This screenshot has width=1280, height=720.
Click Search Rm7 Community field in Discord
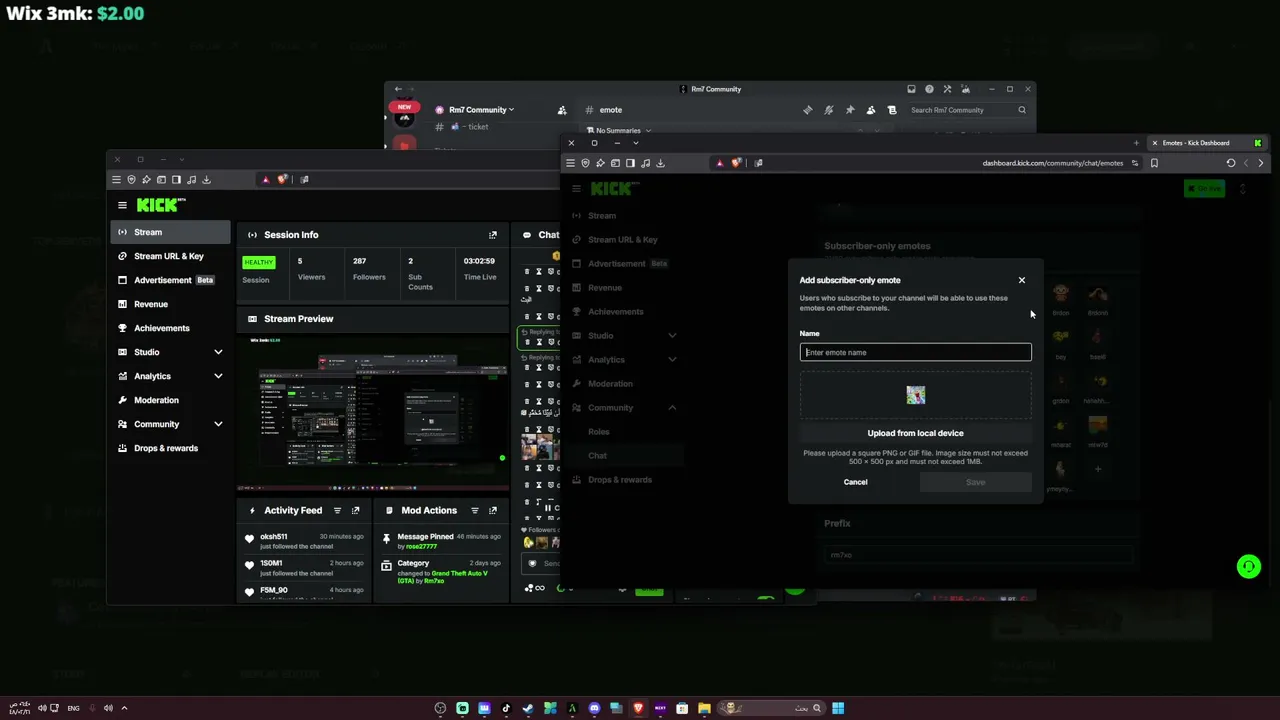967,110
